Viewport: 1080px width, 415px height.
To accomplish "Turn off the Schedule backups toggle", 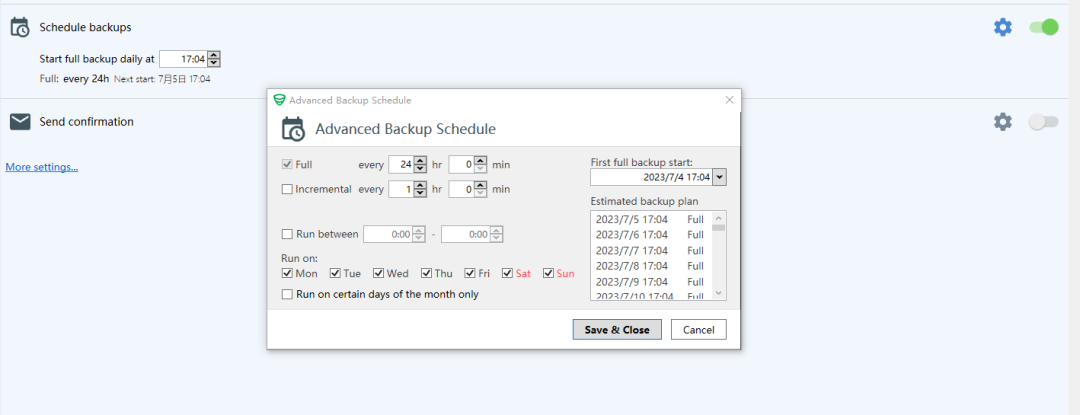I will pyautogui.click(x=1043, y=27).
